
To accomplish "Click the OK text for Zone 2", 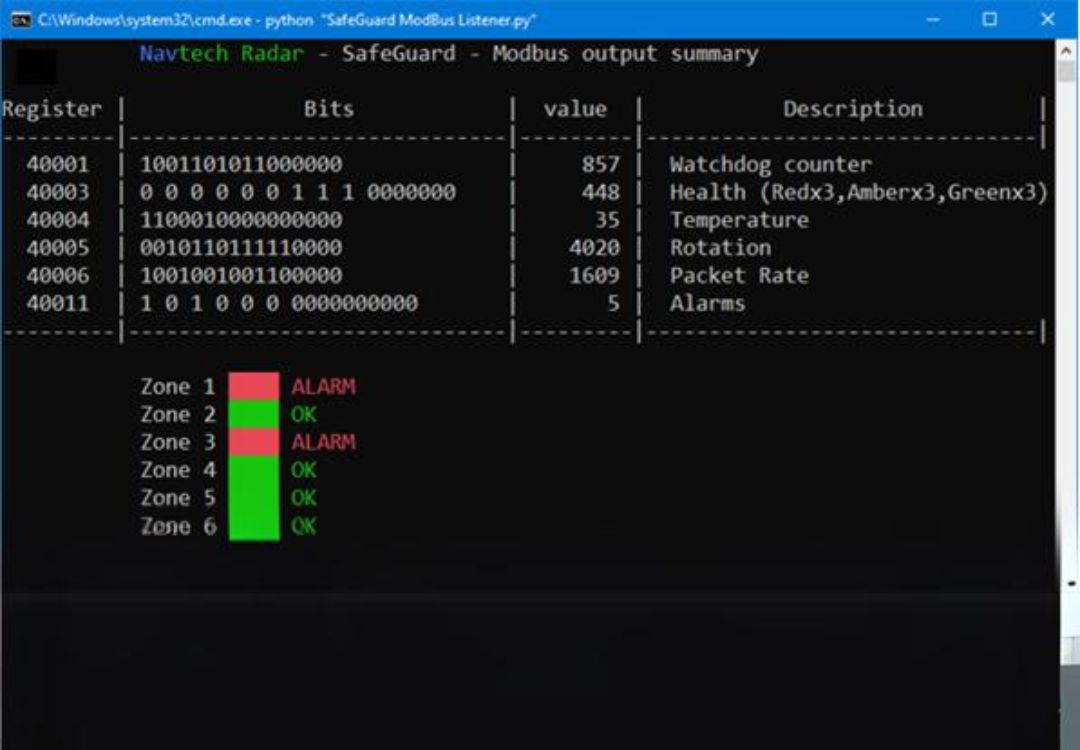I will coord(304,415).
